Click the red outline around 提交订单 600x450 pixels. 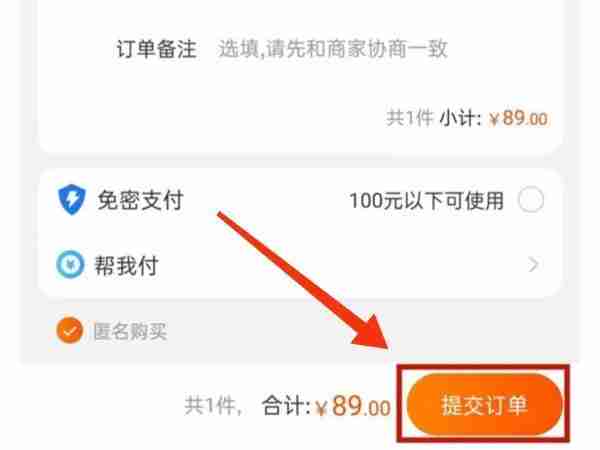click(484, 404)
